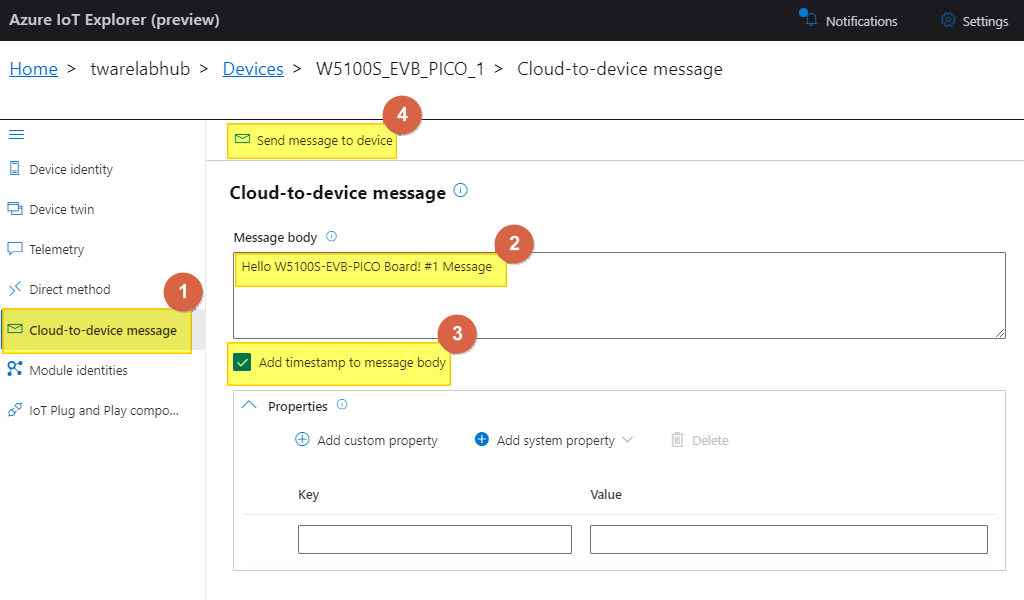Focus the Value input field

click(789, 539)
